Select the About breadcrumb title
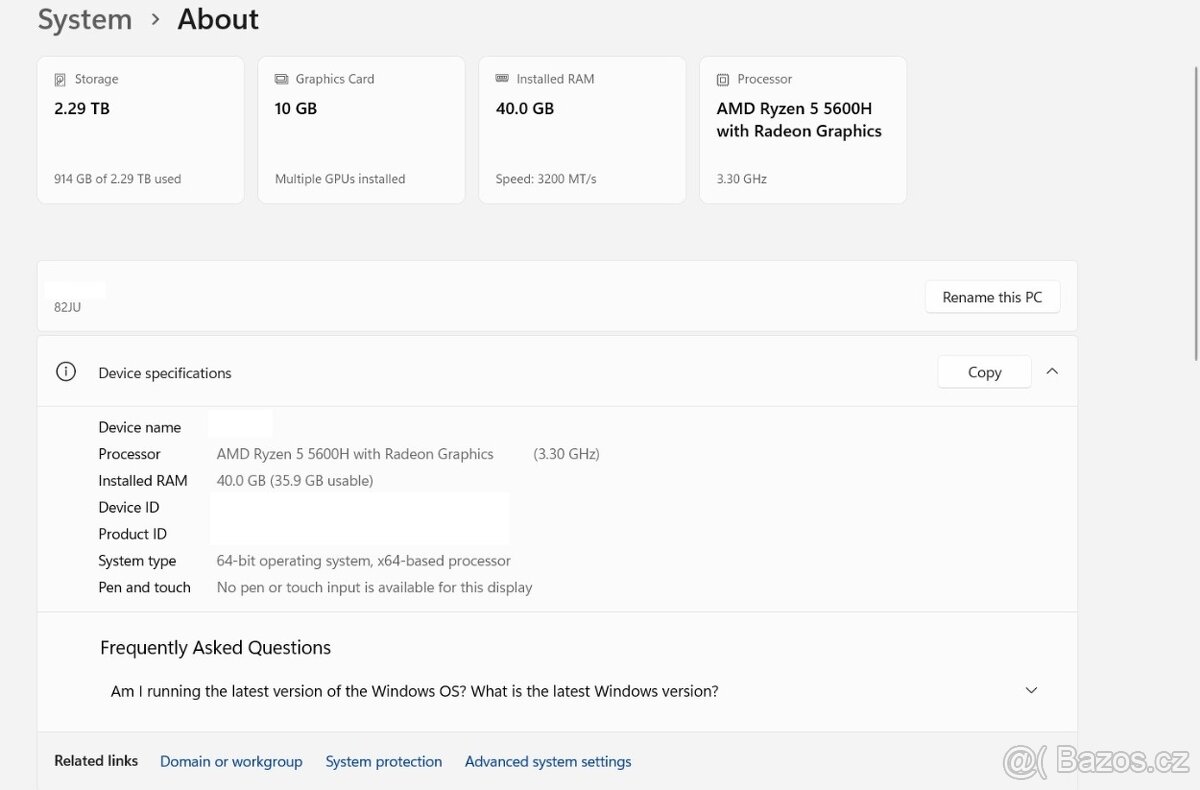The image size is (1200, 790). pos(218,19)
